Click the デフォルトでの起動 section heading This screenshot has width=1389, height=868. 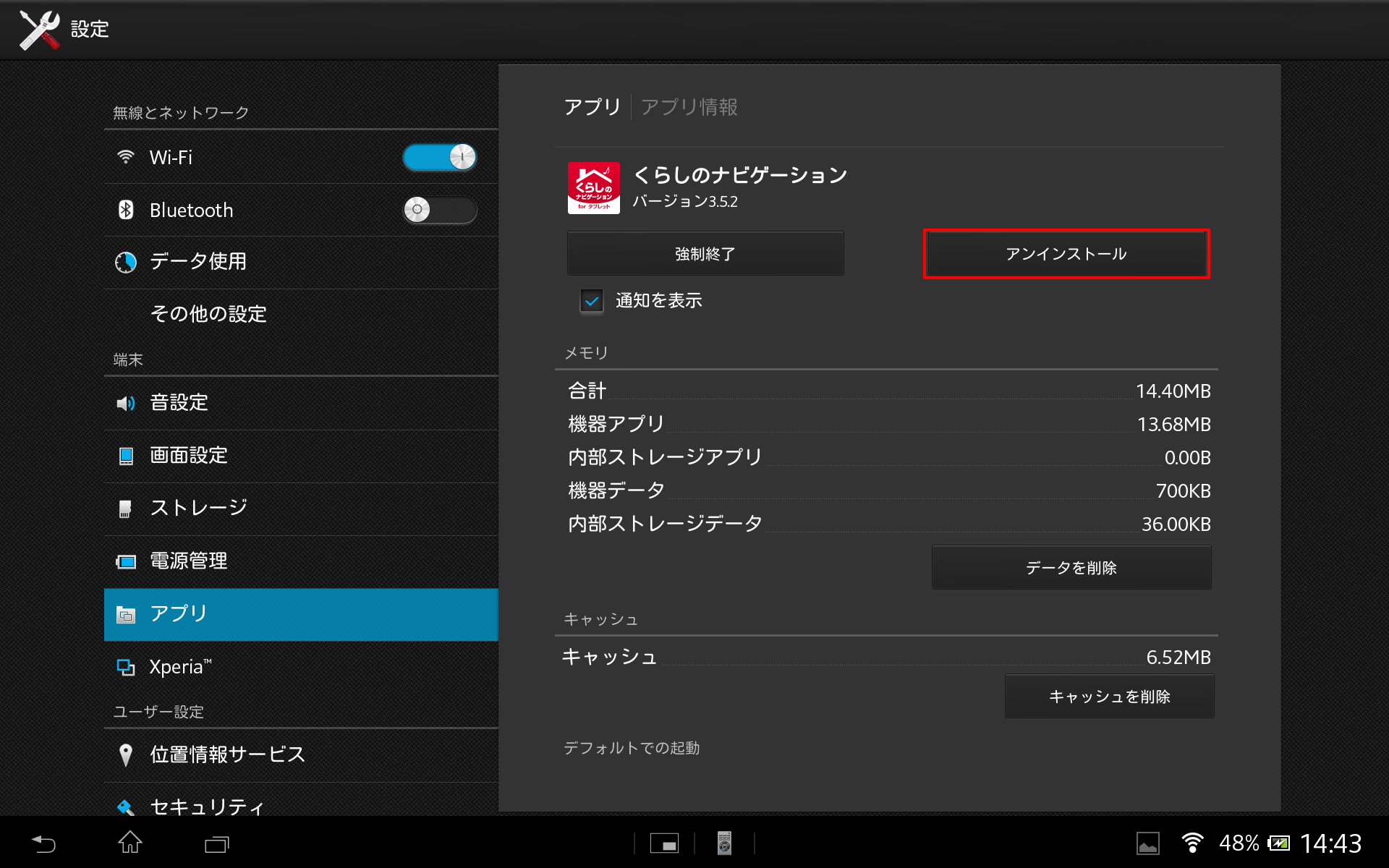tap(632, 748)
